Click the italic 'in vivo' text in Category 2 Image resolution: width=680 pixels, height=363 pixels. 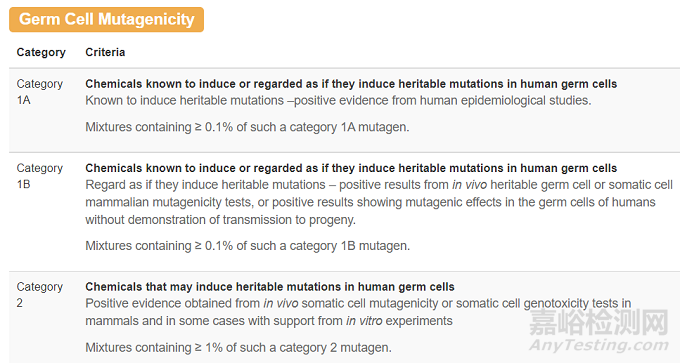click(x=281, y=303)
